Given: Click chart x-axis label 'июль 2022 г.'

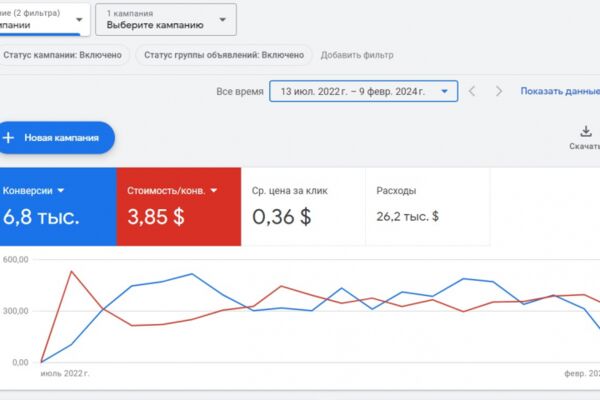Looking at the screenshot, I should pos(65,373).
